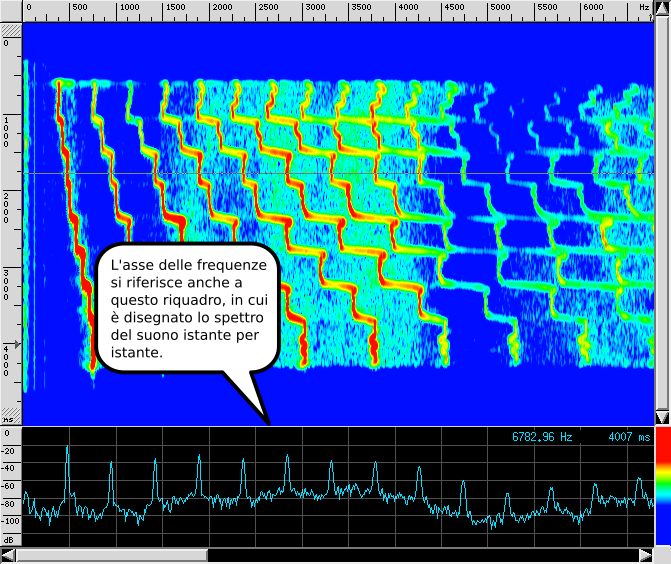671x564 pixels.
Task: Click the tallest peak in the spectrum plot
Action: (67, 450)
